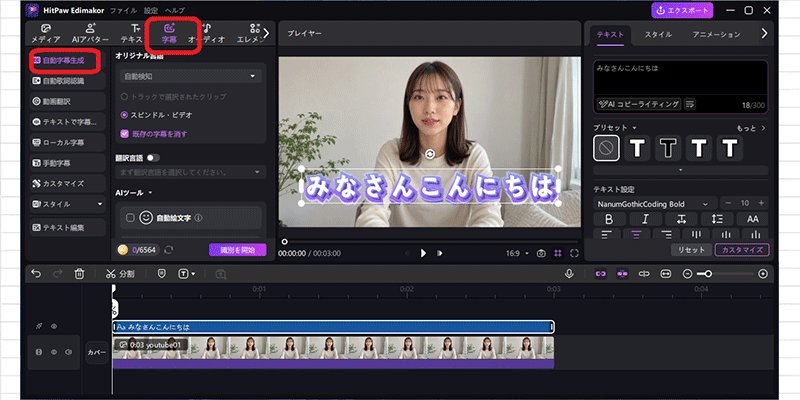Undo the last action in timeline toolbar
This screenshot has width=800, height=400.
pyautogui.click(x=36, y=274)
